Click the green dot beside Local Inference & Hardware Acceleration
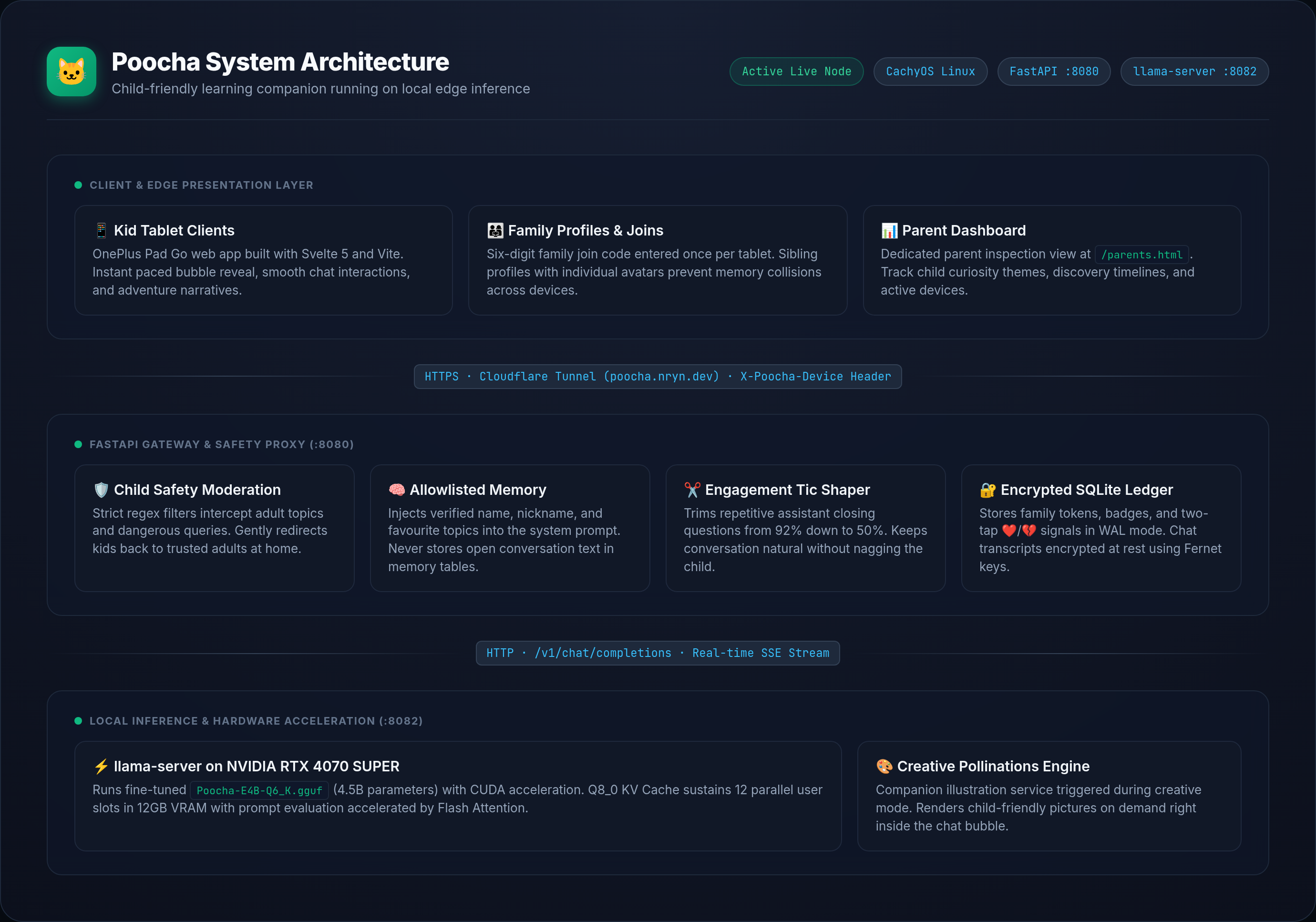Image resolution: width=1316 pixels, height=922 pixels. coord(79,721)
